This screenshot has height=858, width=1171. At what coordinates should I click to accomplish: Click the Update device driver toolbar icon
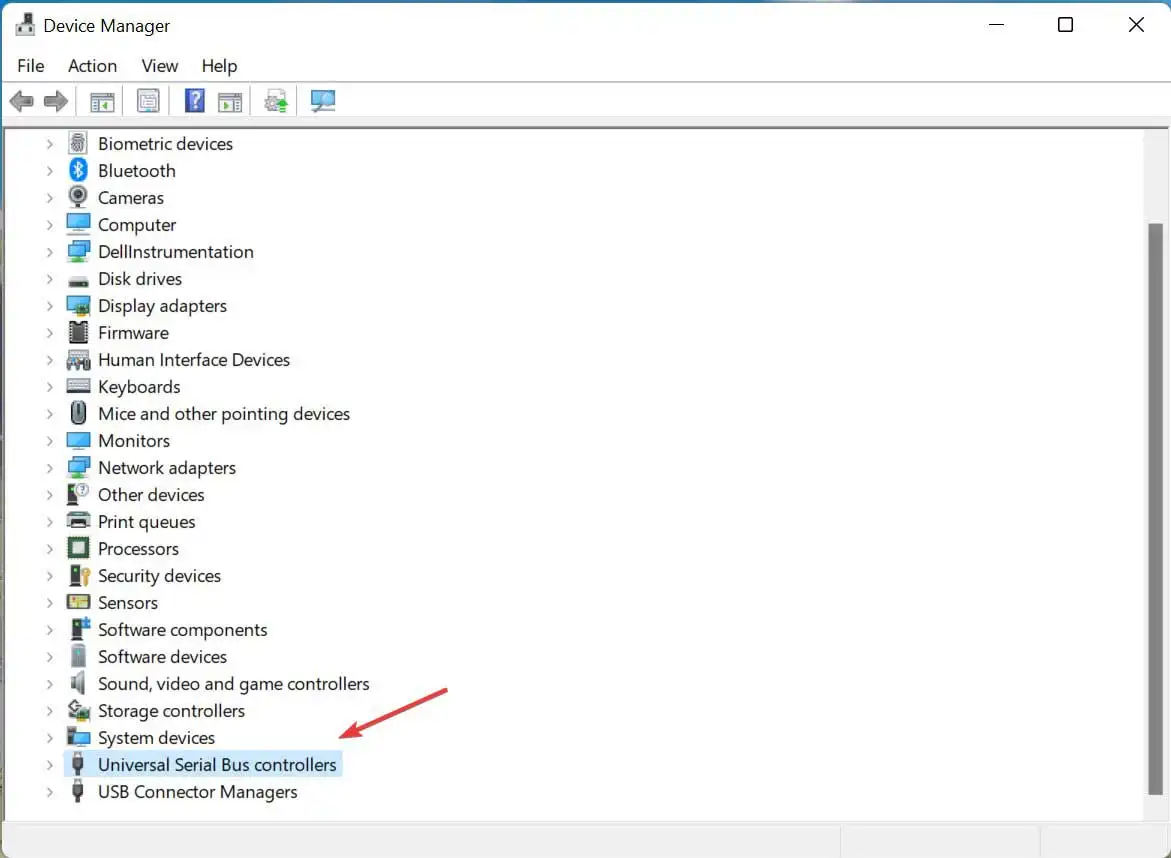point(276,101)
